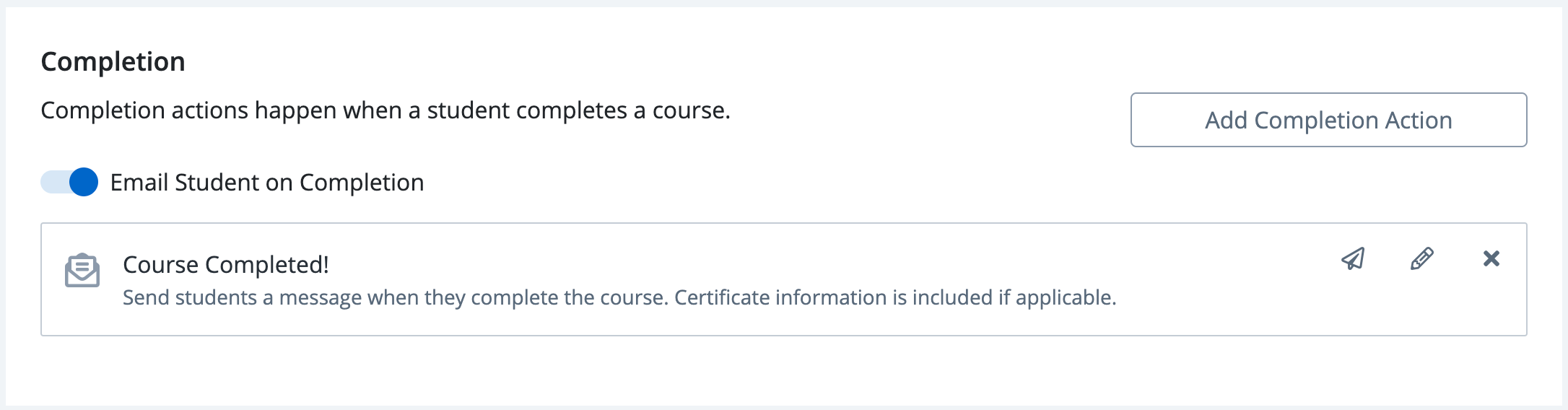
Task: Click the Completion section heading
Action: (x=113, y=62)
